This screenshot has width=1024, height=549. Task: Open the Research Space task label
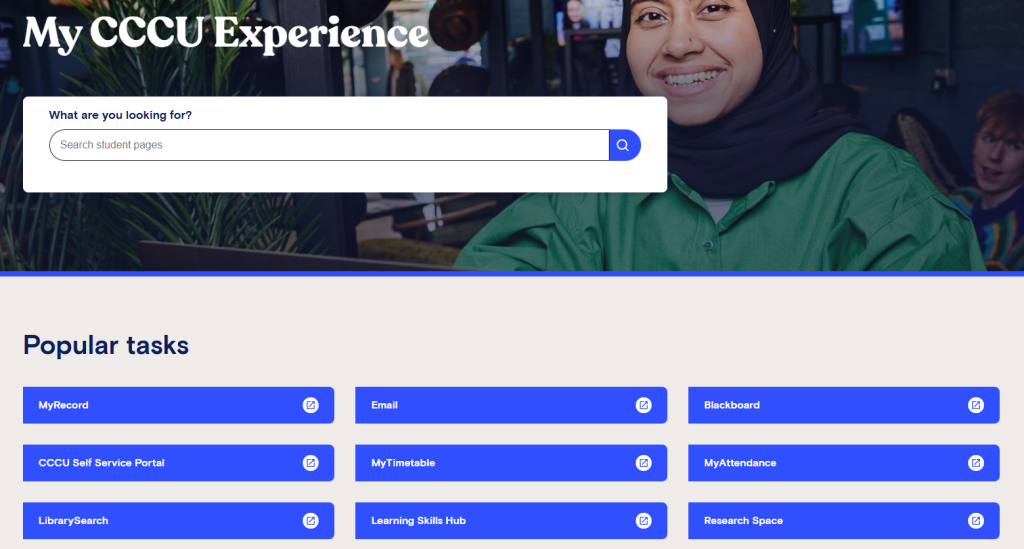click(x=743, y=521)
